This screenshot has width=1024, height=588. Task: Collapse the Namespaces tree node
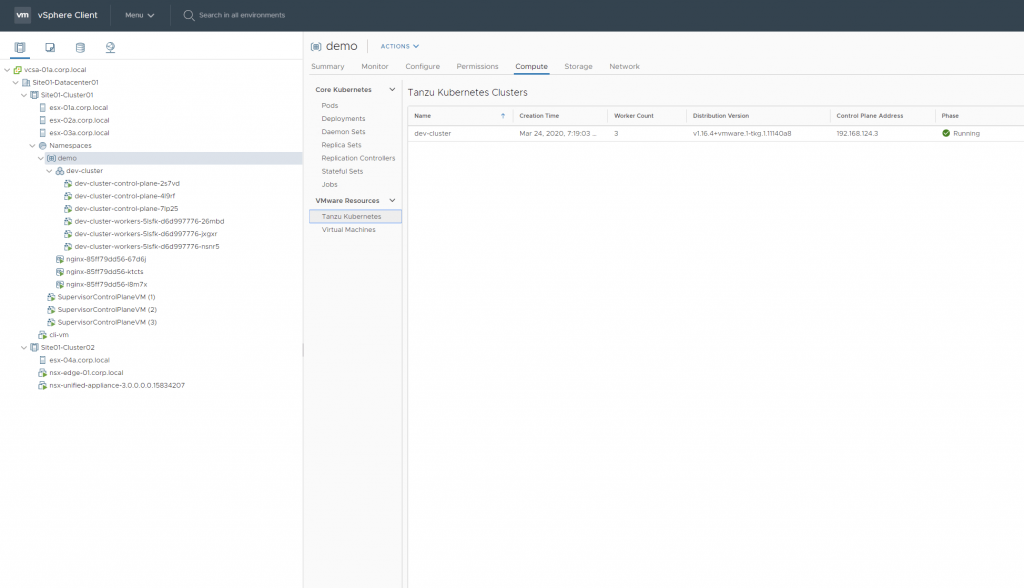pyautogui.click(x=33, y=146)
